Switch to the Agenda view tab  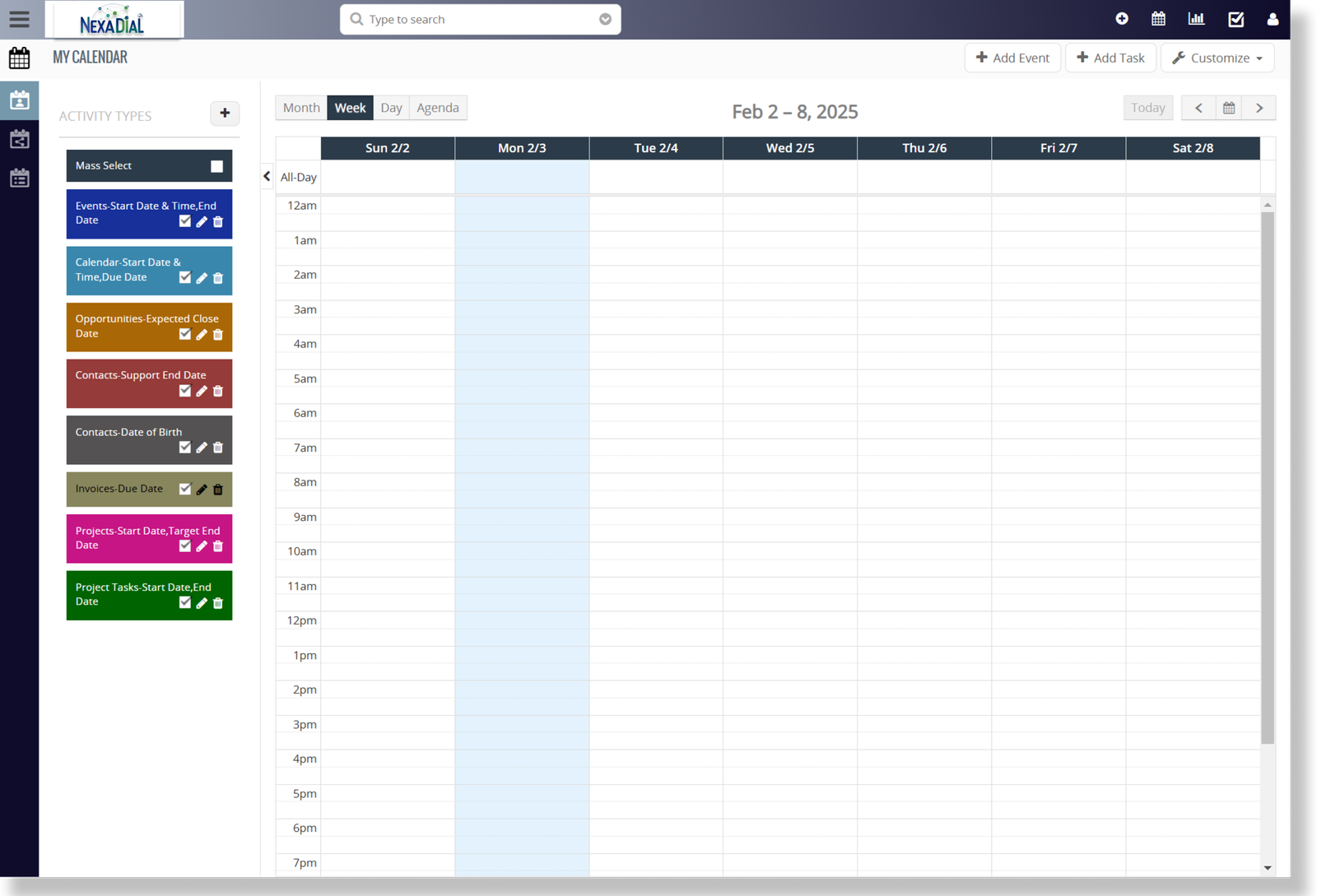pyautogui.click(x=438, y=107)
